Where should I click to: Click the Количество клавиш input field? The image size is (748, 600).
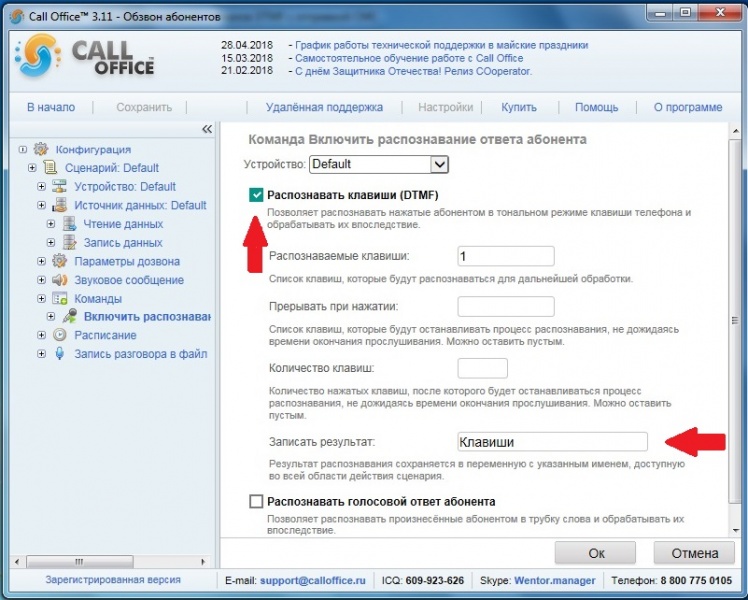tap(482, 368)
